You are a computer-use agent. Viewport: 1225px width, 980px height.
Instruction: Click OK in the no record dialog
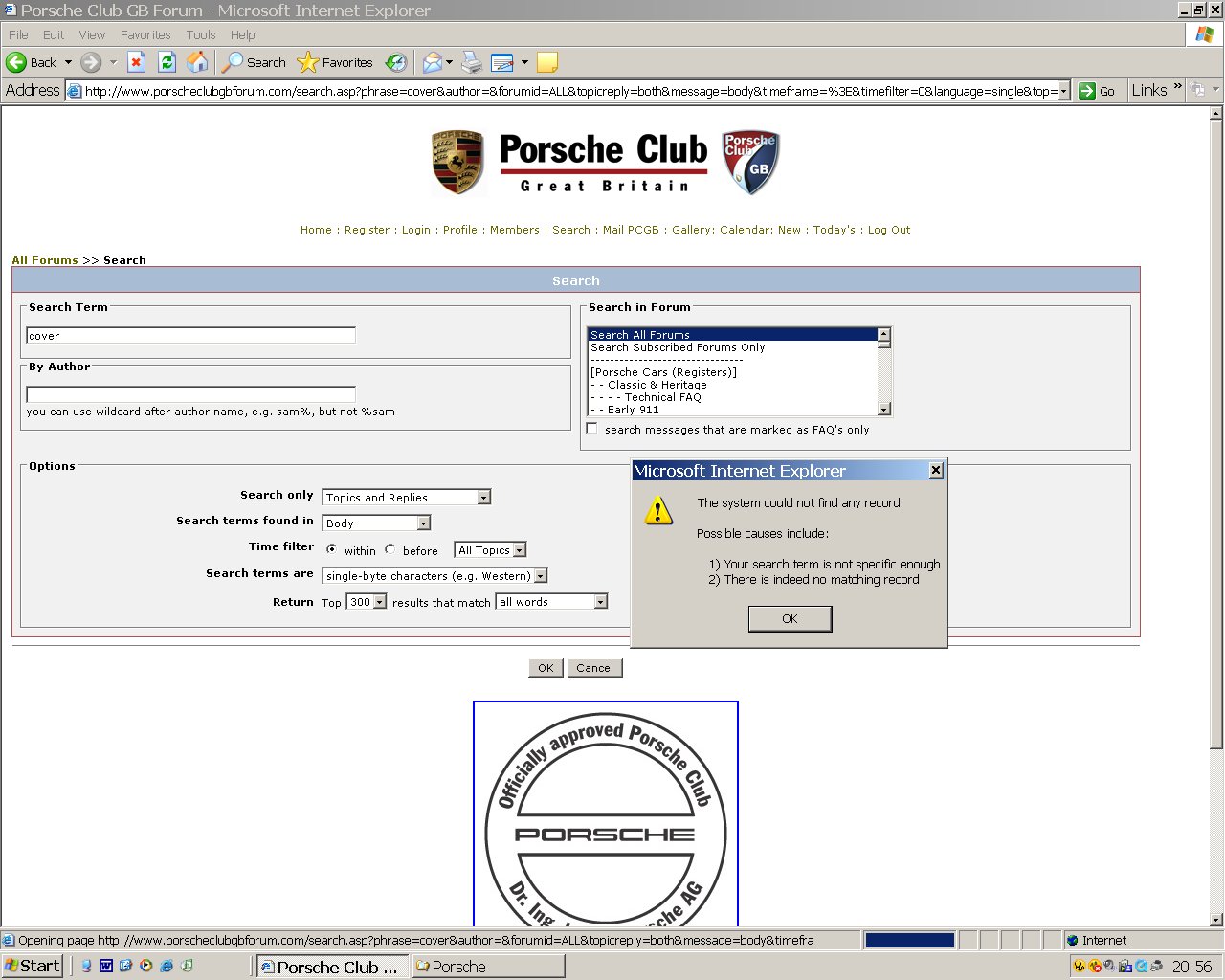pyautogui.click(x=790, y=619)
